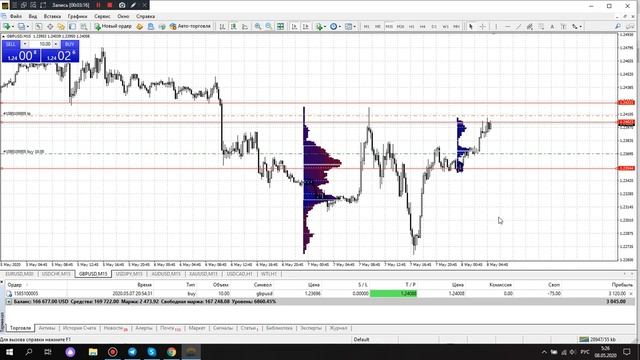This screenshot has width=640, height=360.
Task: Switch to the XAUUSD,M15 chart tab
Action: pos(203,274)
